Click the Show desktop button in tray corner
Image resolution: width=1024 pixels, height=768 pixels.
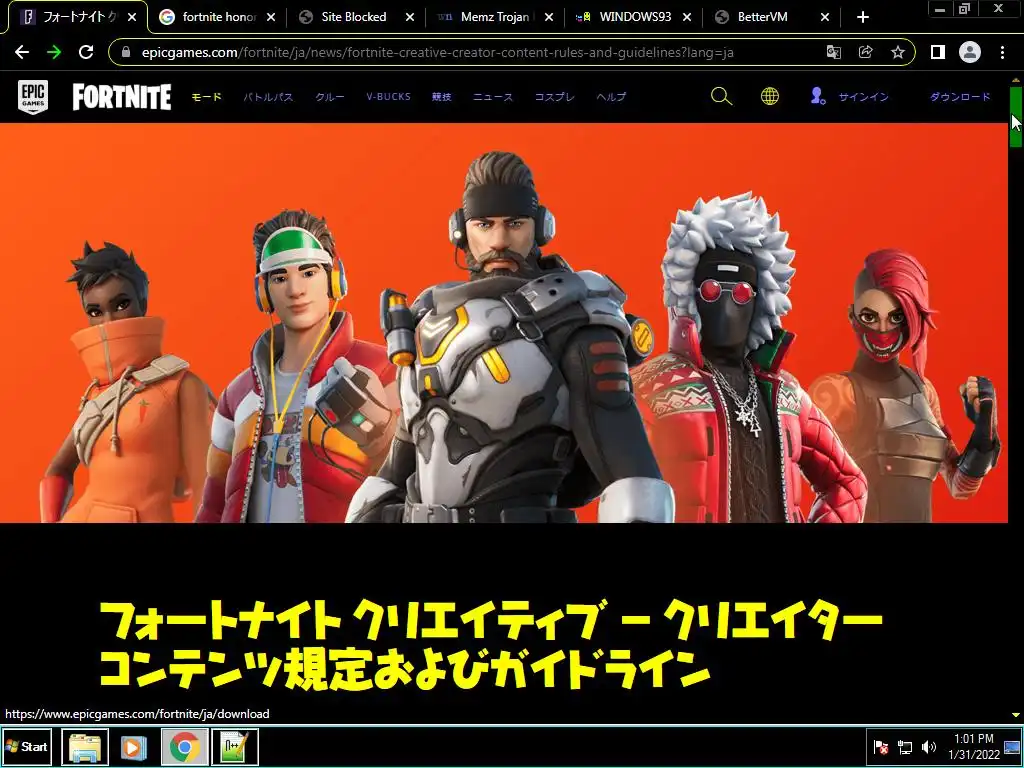pyautogui.click(x=1012, y=746)
